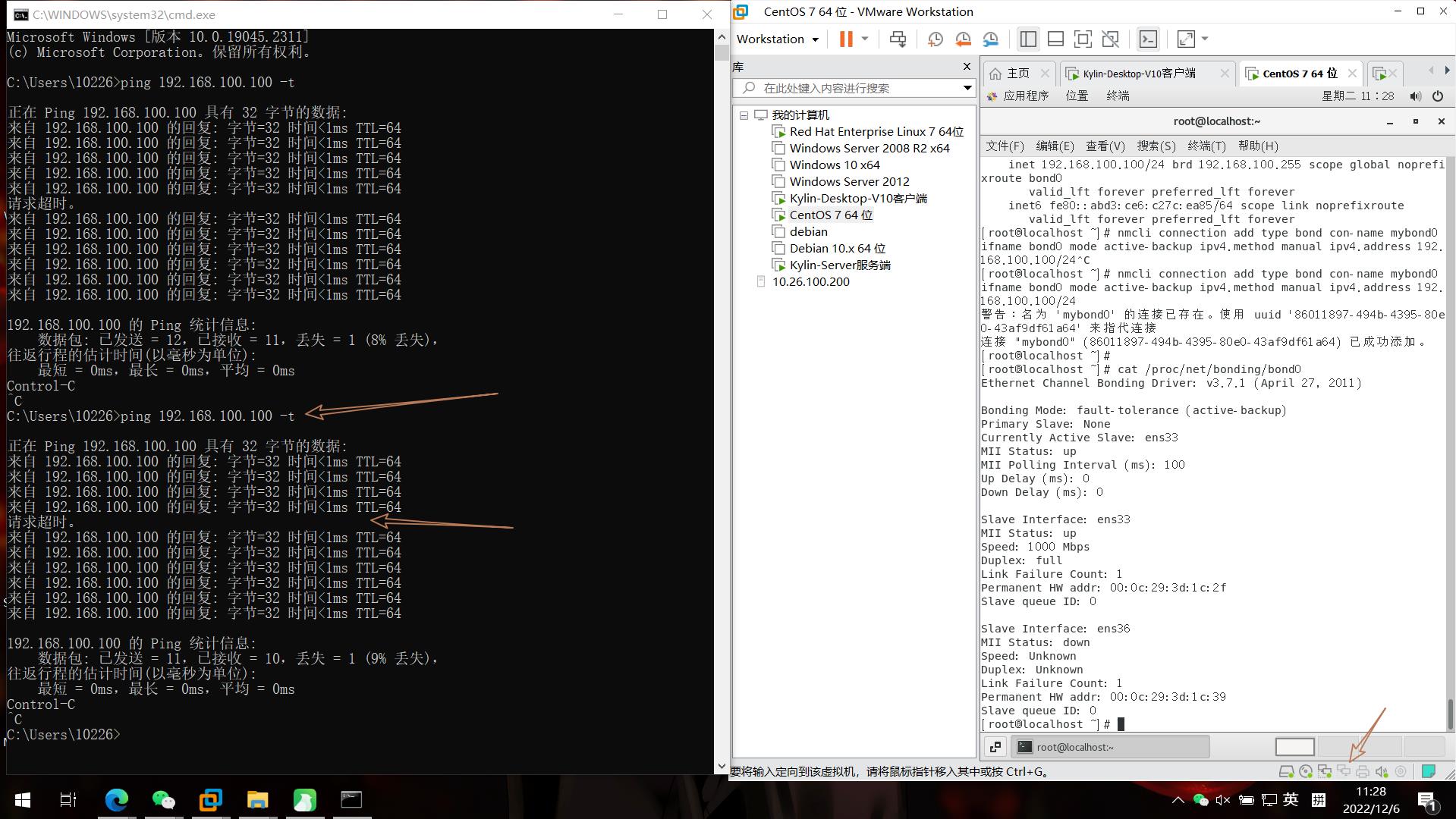Open the 查看(V) menu in the terminal

pos(1105,146)
